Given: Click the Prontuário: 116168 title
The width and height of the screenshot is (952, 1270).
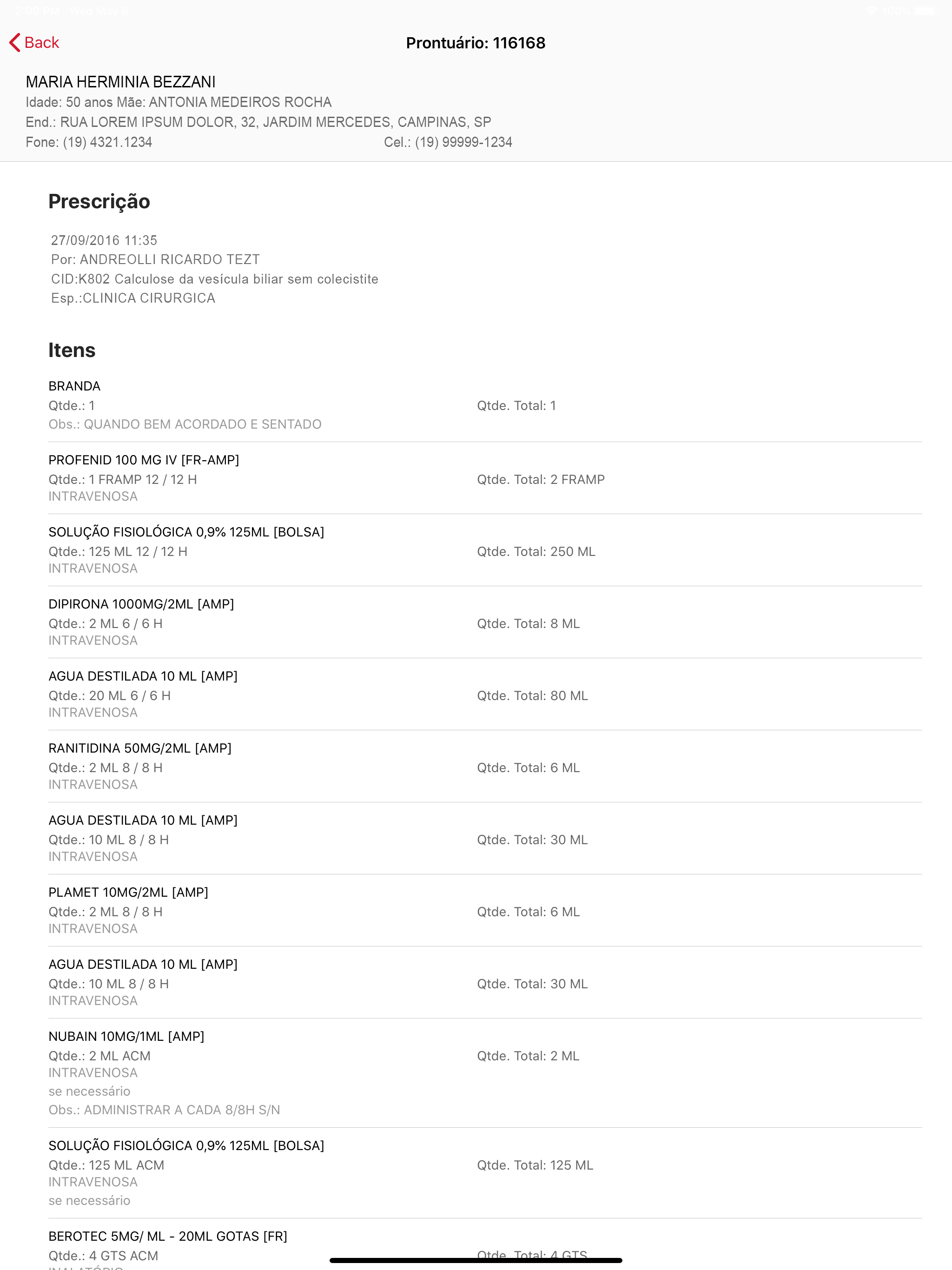Looking at the screenshot, I should click(476, 43).
